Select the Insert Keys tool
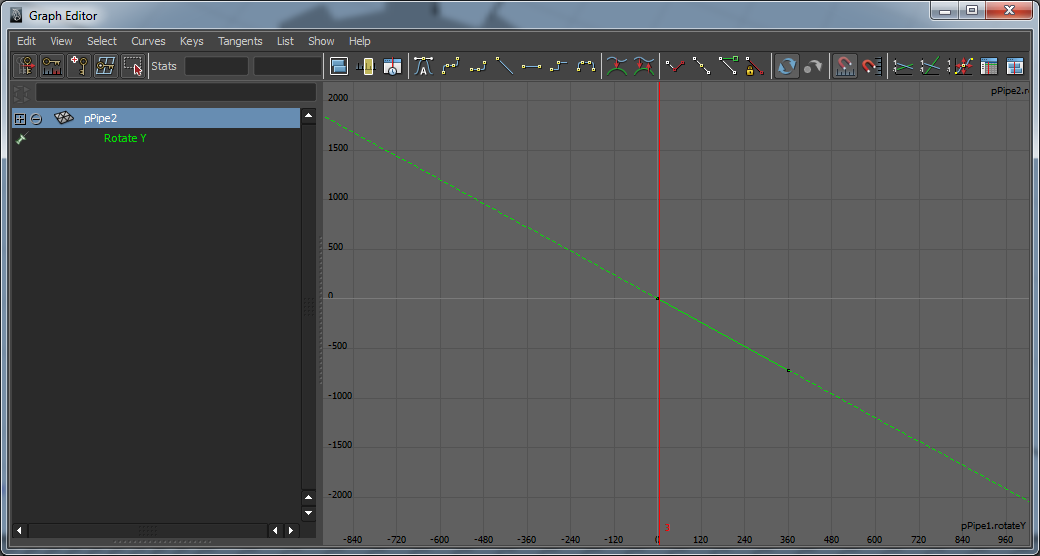Viewport: 1040px width, 556px height. coord(52,67)
